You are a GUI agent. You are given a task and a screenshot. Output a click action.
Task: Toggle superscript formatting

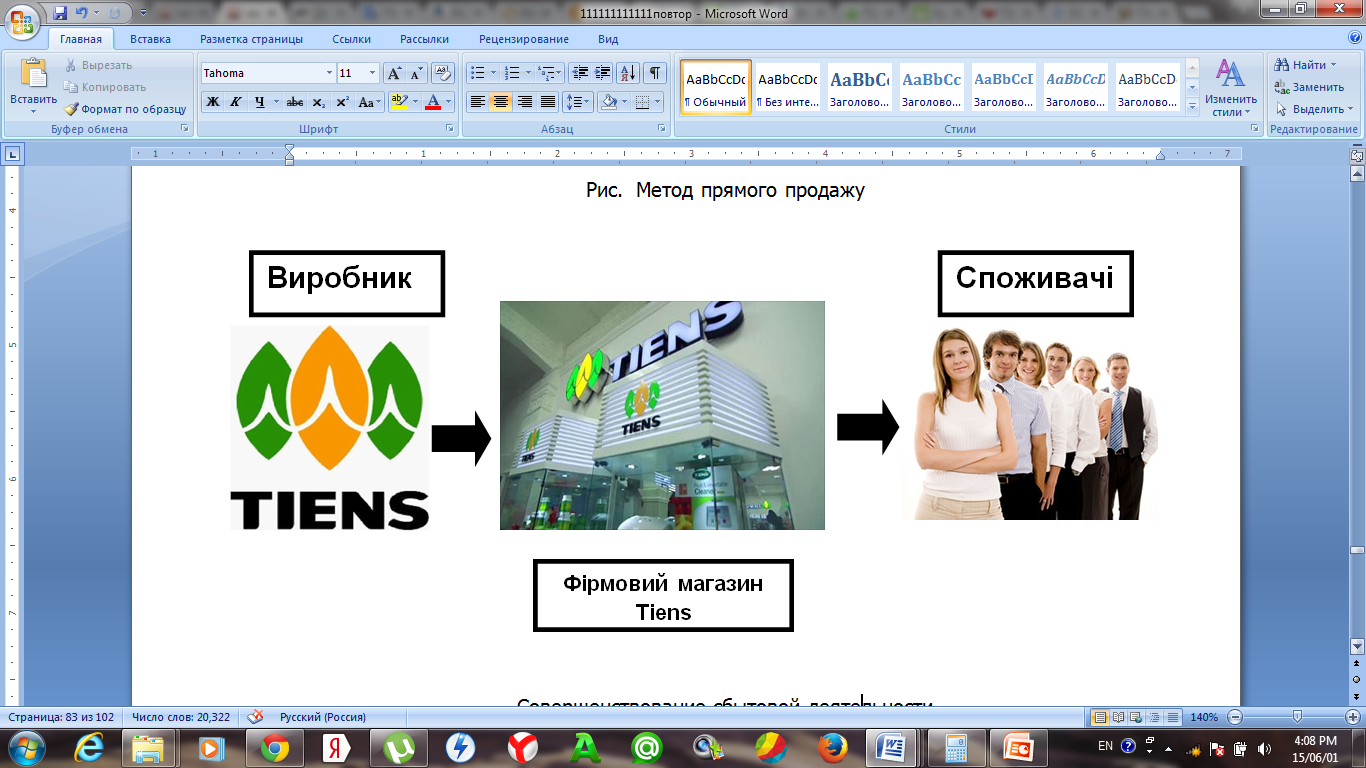click(x=342, y=102)
